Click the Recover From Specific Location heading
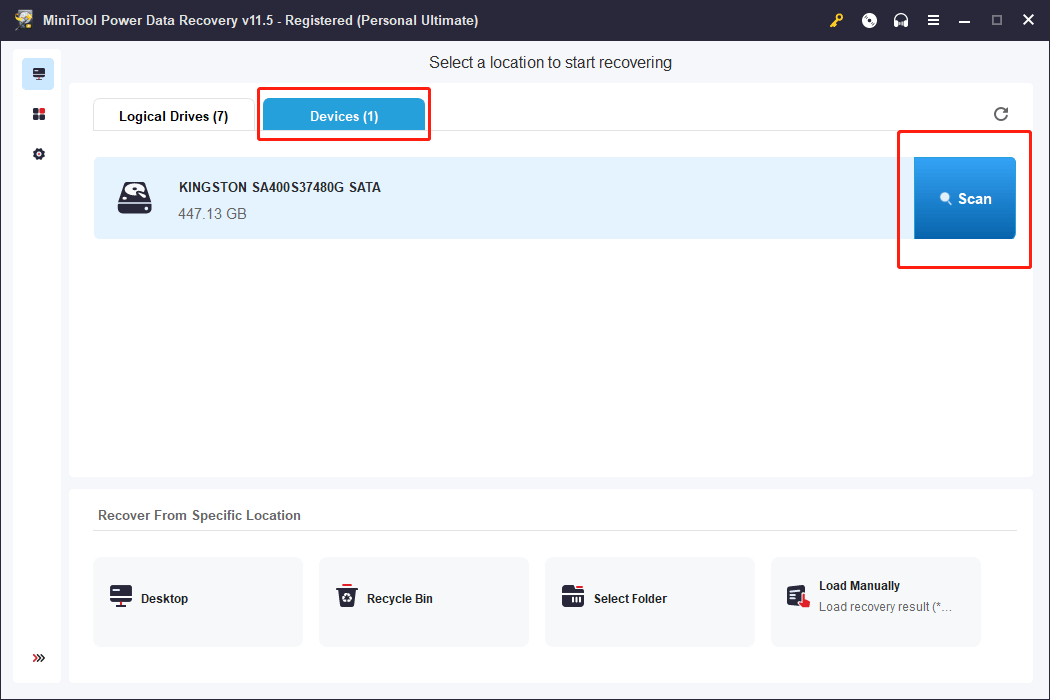Image resolution: width=1050 pixels, height=700 pixels. click(x=200, y=515)
